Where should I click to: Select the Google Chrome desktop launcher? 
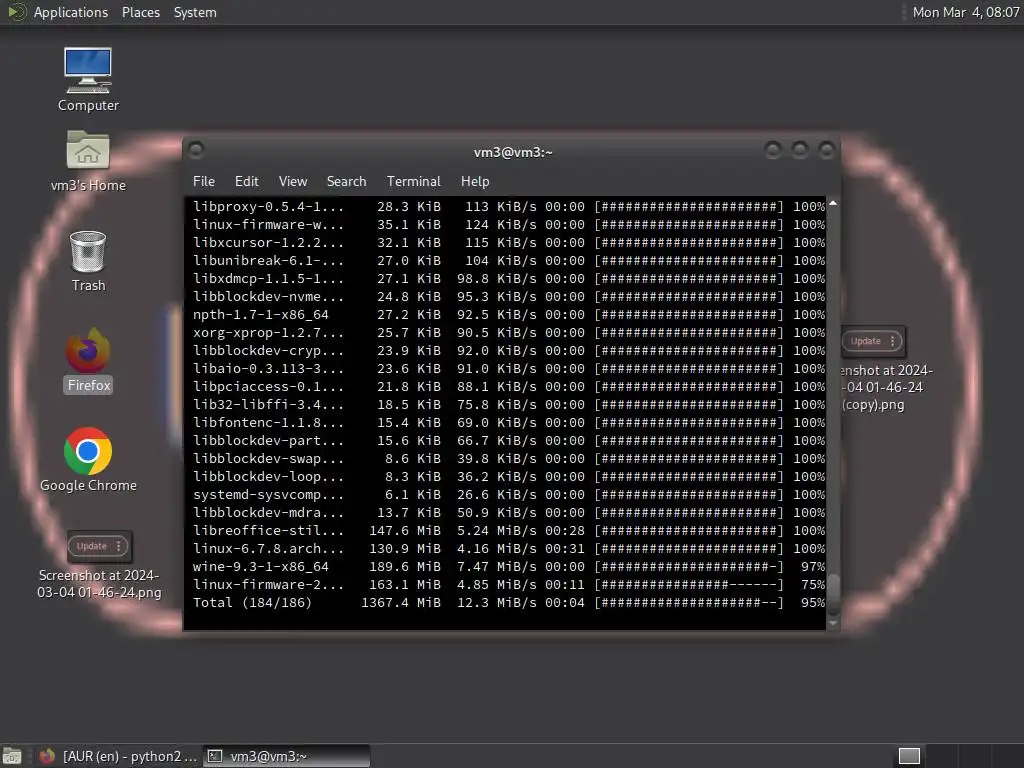tap(88, 460)
